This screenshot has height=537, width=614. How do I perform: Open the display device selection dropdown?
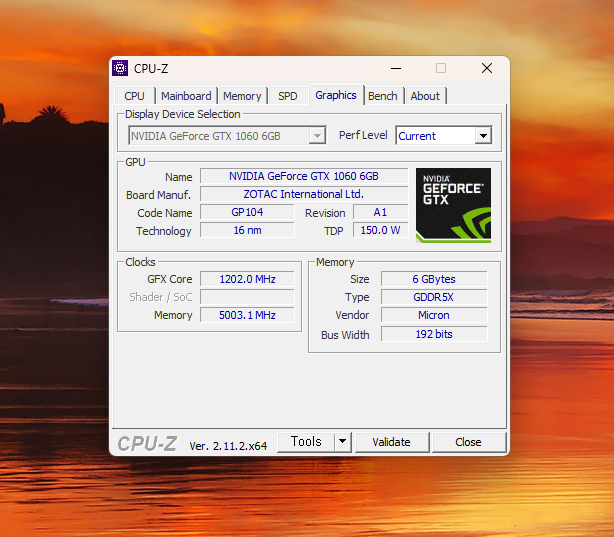(227, 136)
